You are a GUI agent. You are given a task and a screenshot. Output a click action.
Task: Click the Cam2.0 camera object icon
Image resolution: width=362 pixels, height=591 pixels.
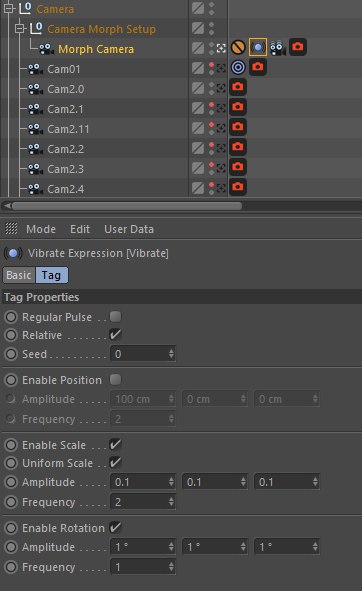[35, 89]
